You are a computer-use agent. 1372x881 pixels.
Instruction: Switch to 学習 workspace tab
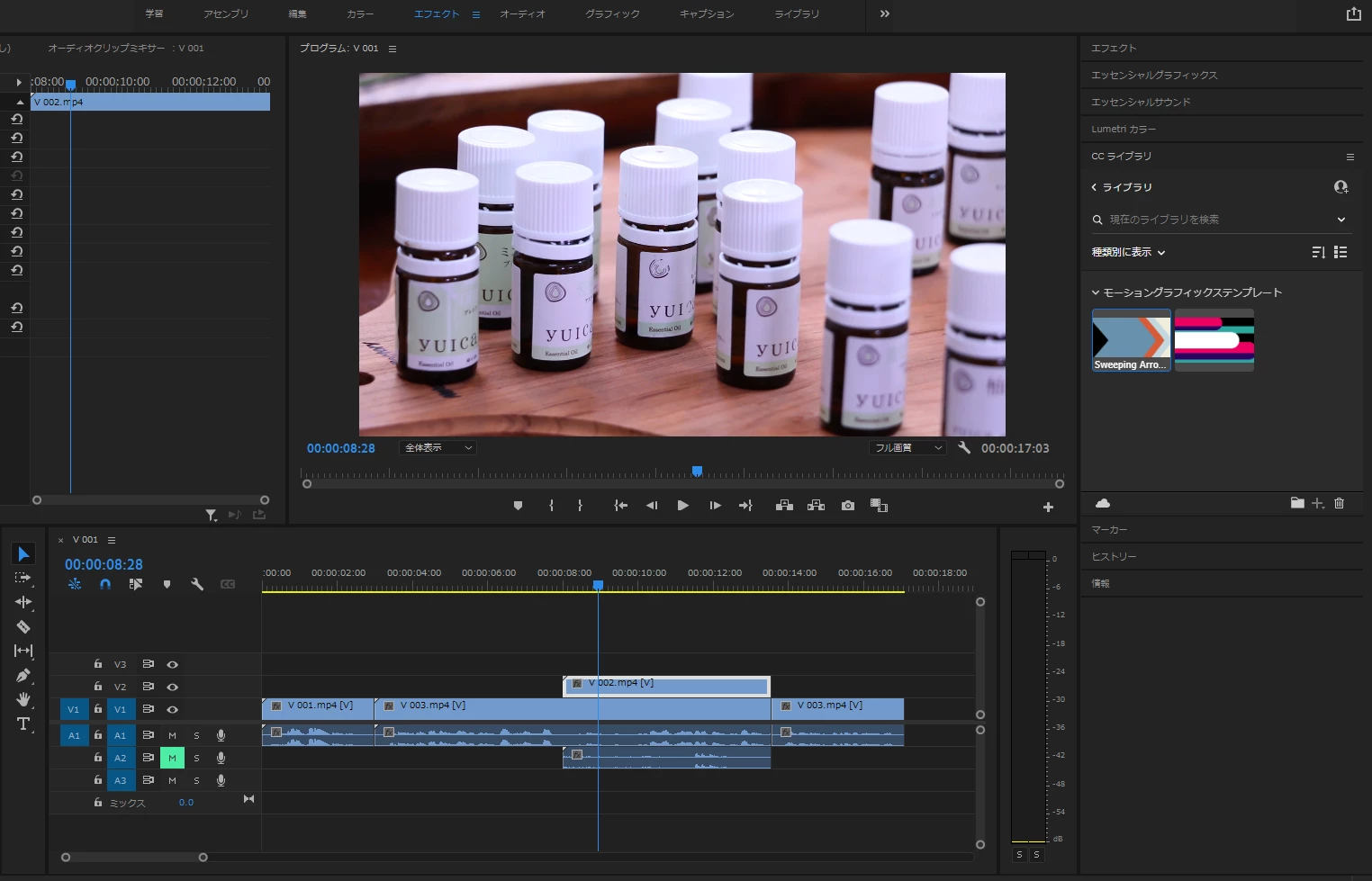[154, 13]
